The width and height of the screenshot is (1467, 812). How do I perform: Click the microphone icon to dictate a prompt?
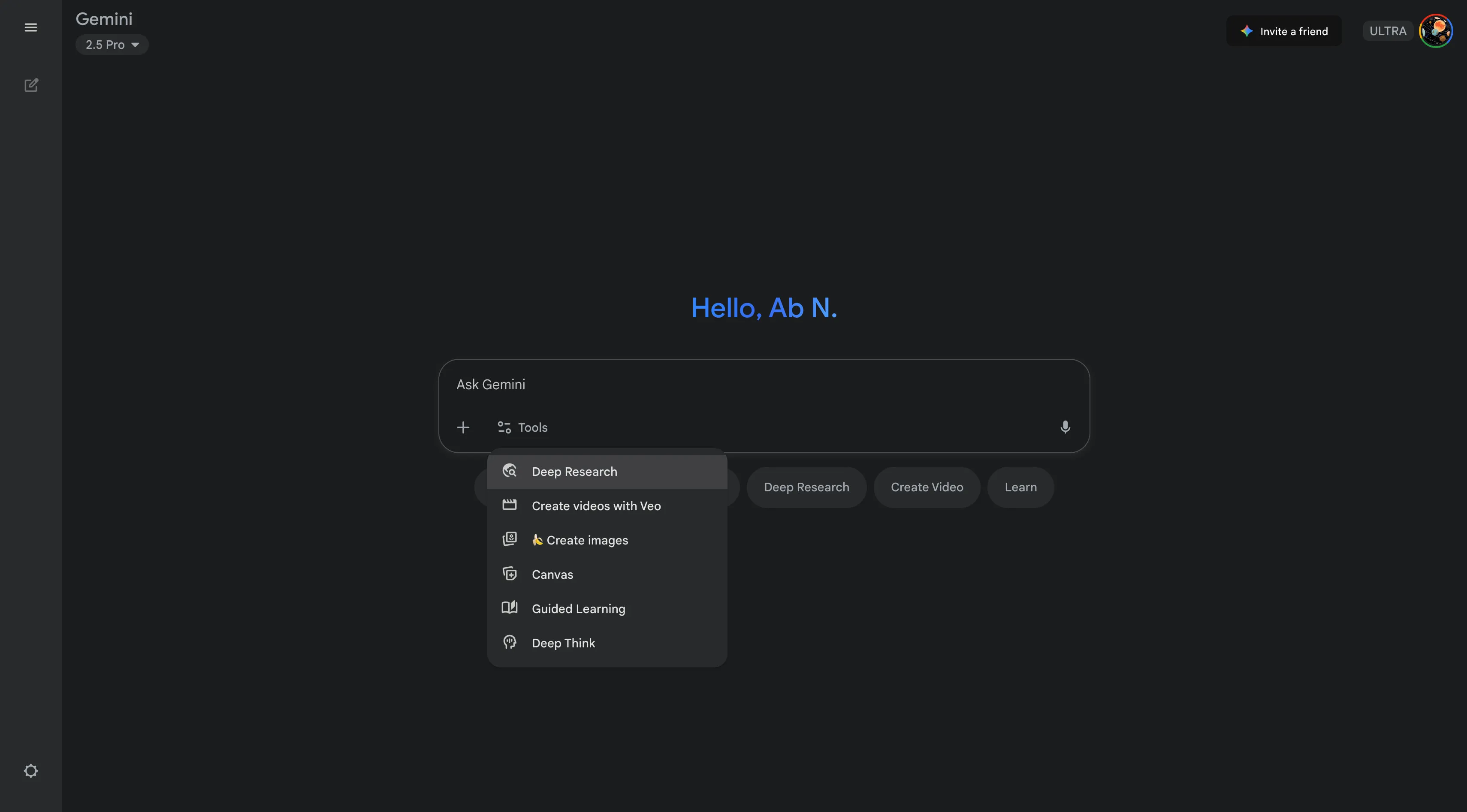click(x=1065, y=427)
